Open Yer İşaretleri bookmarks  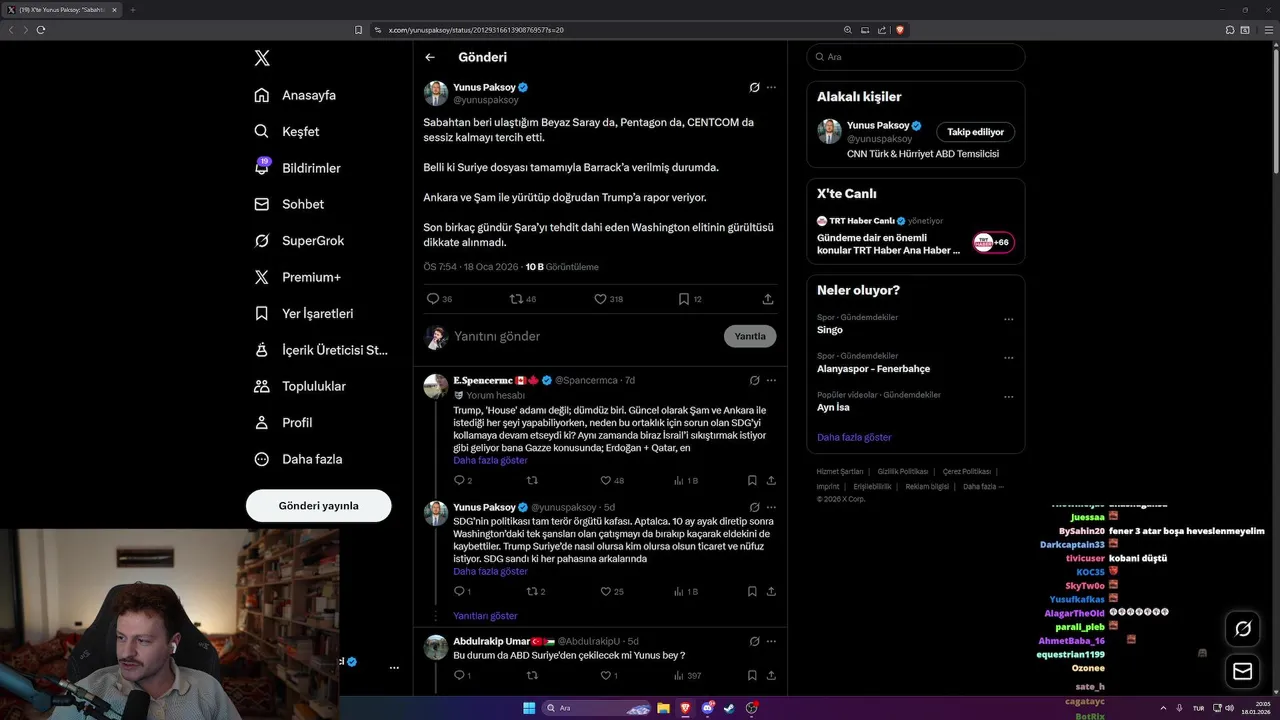(x=303, y=313)
